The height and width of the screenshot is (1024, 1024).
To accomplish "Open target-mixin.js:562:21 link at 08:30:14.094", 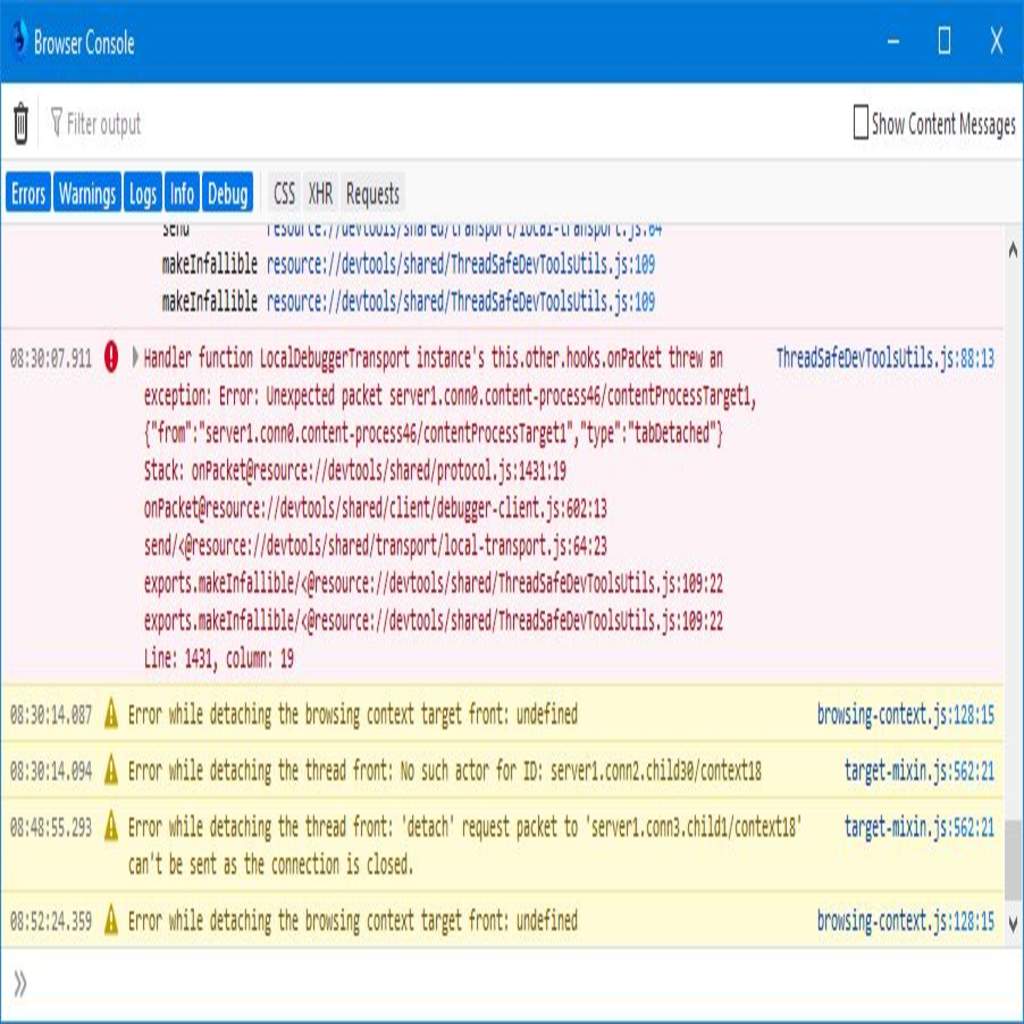I will point(919,771).
